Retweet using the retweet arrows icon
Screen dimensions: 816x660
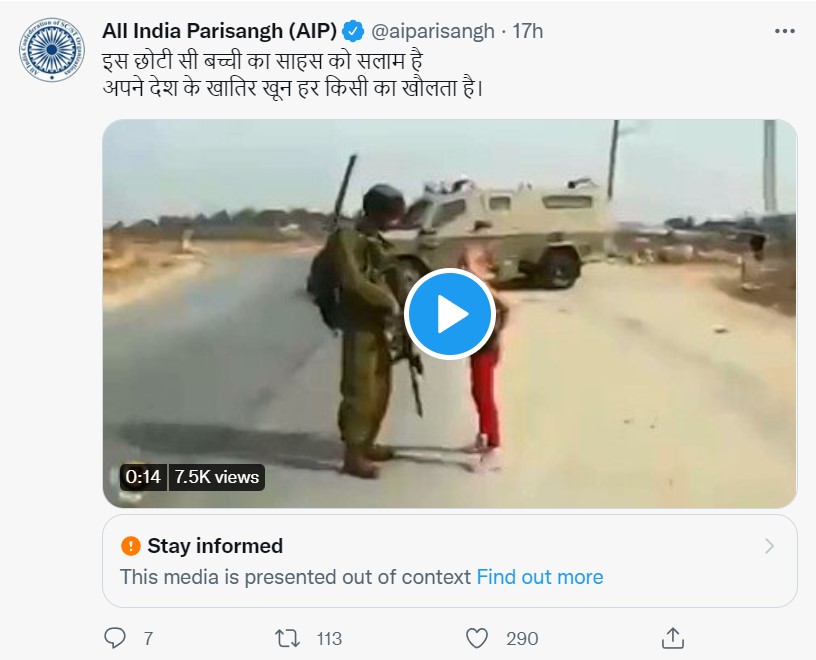(x=288, y=637)
